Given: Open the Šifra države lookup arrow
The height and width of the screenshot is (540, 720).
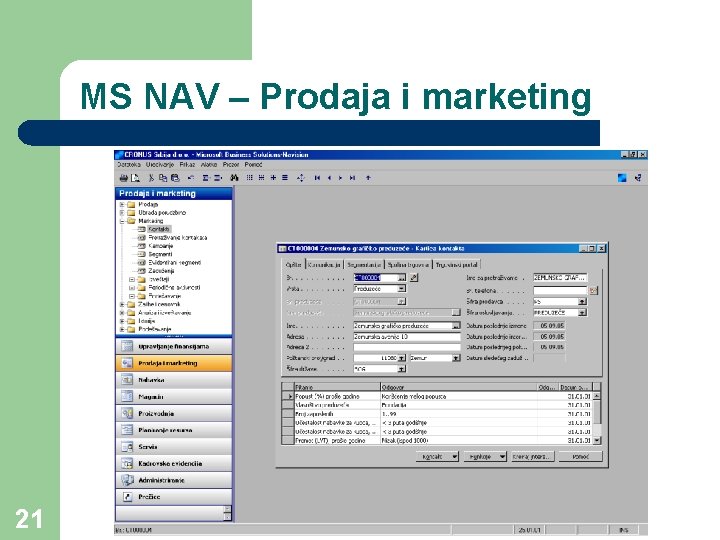Looking at the screenshot, I should click(x=402, y=369).
